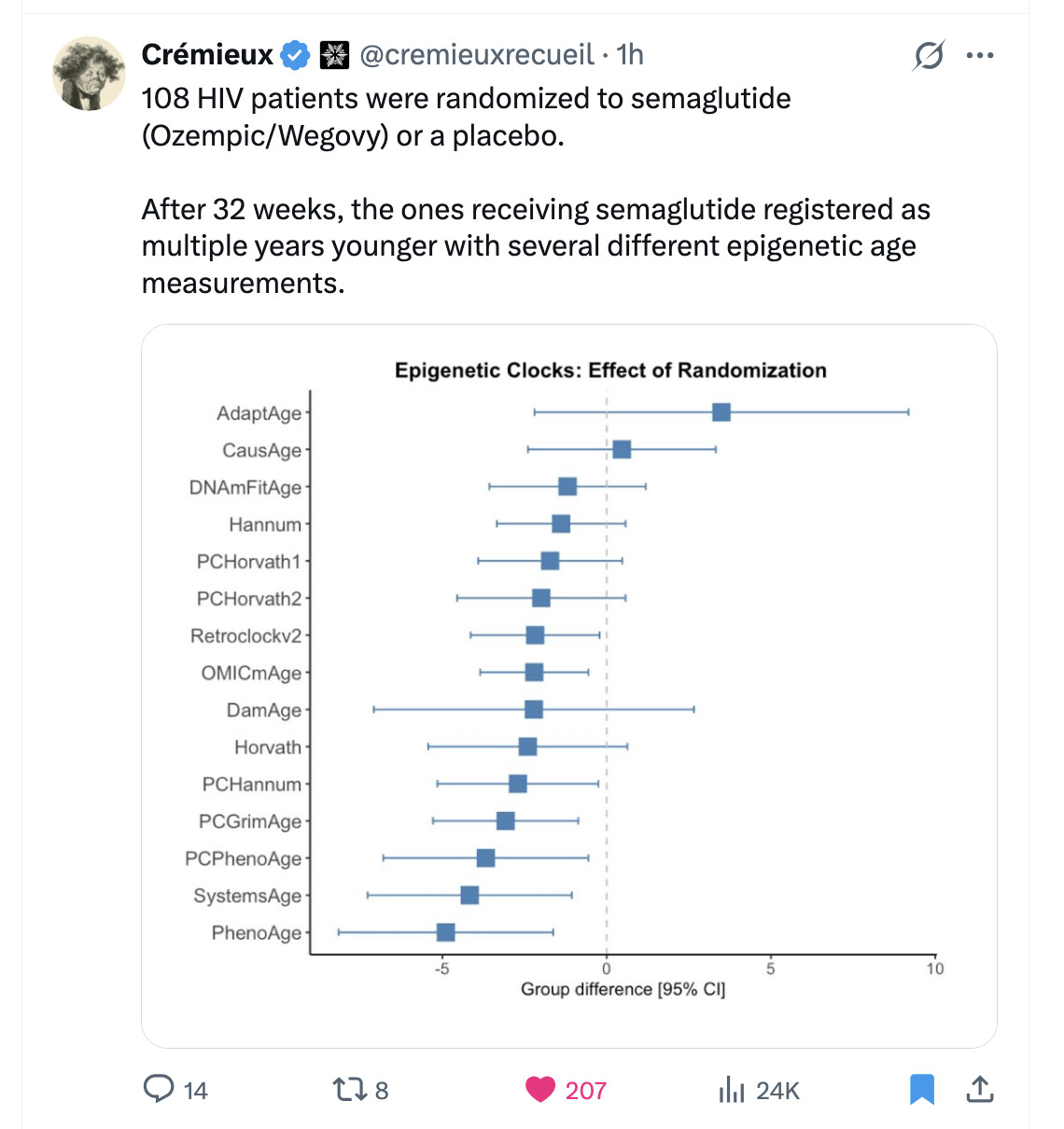Click the reply comment bubble icon
1064x1129 pixels.
(159, 1089)
